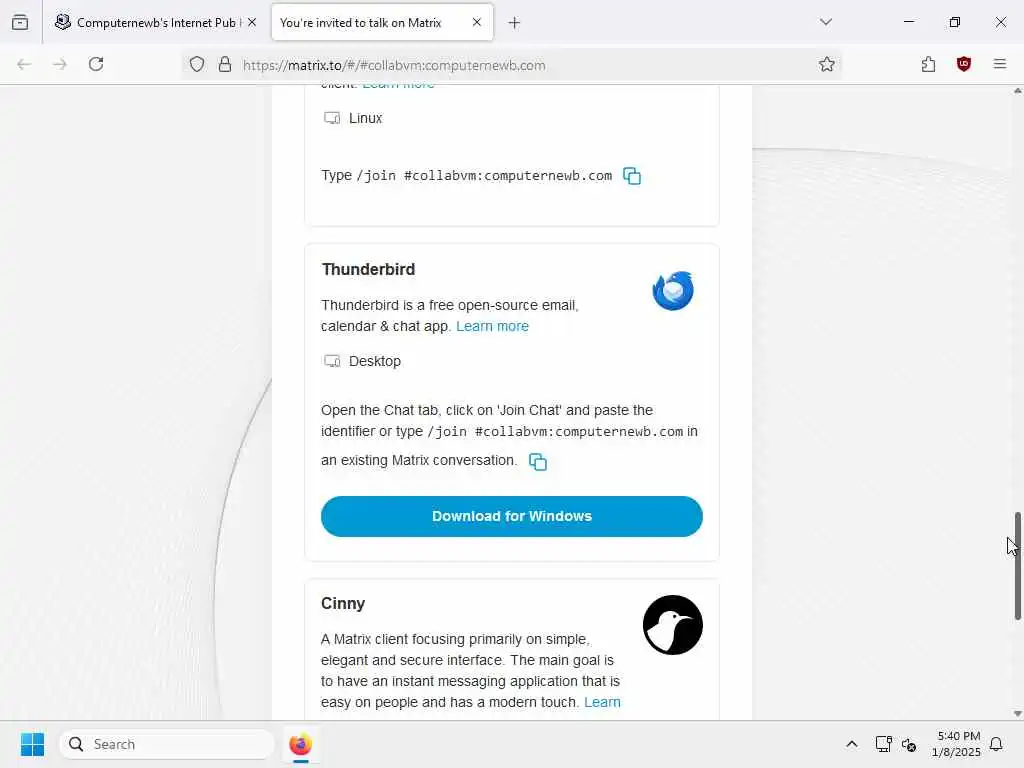Copy the Thunderbird join command text
The height and width of the screenshot is (768, 1024).
[537, 462]
